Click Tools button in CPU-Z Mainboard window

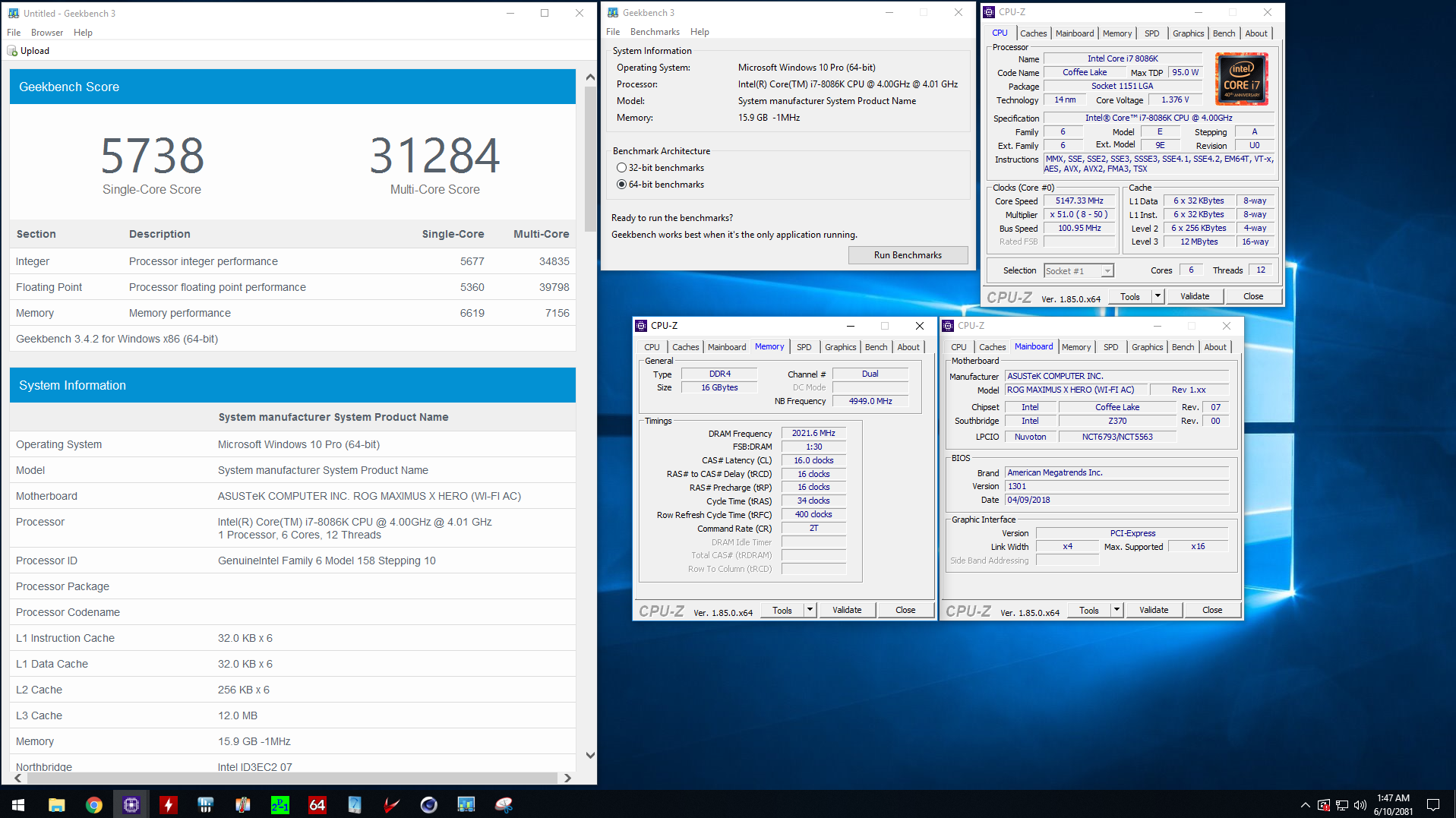1089,610
